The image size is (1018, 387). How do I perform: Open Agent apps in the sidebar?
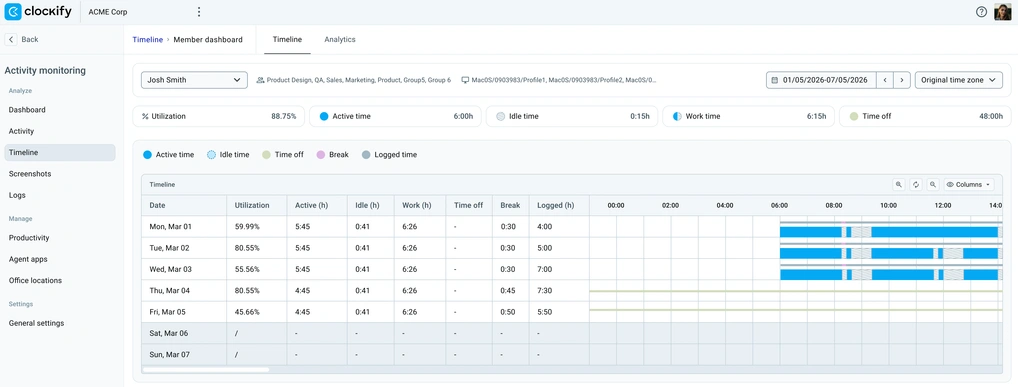coord(28,259)
